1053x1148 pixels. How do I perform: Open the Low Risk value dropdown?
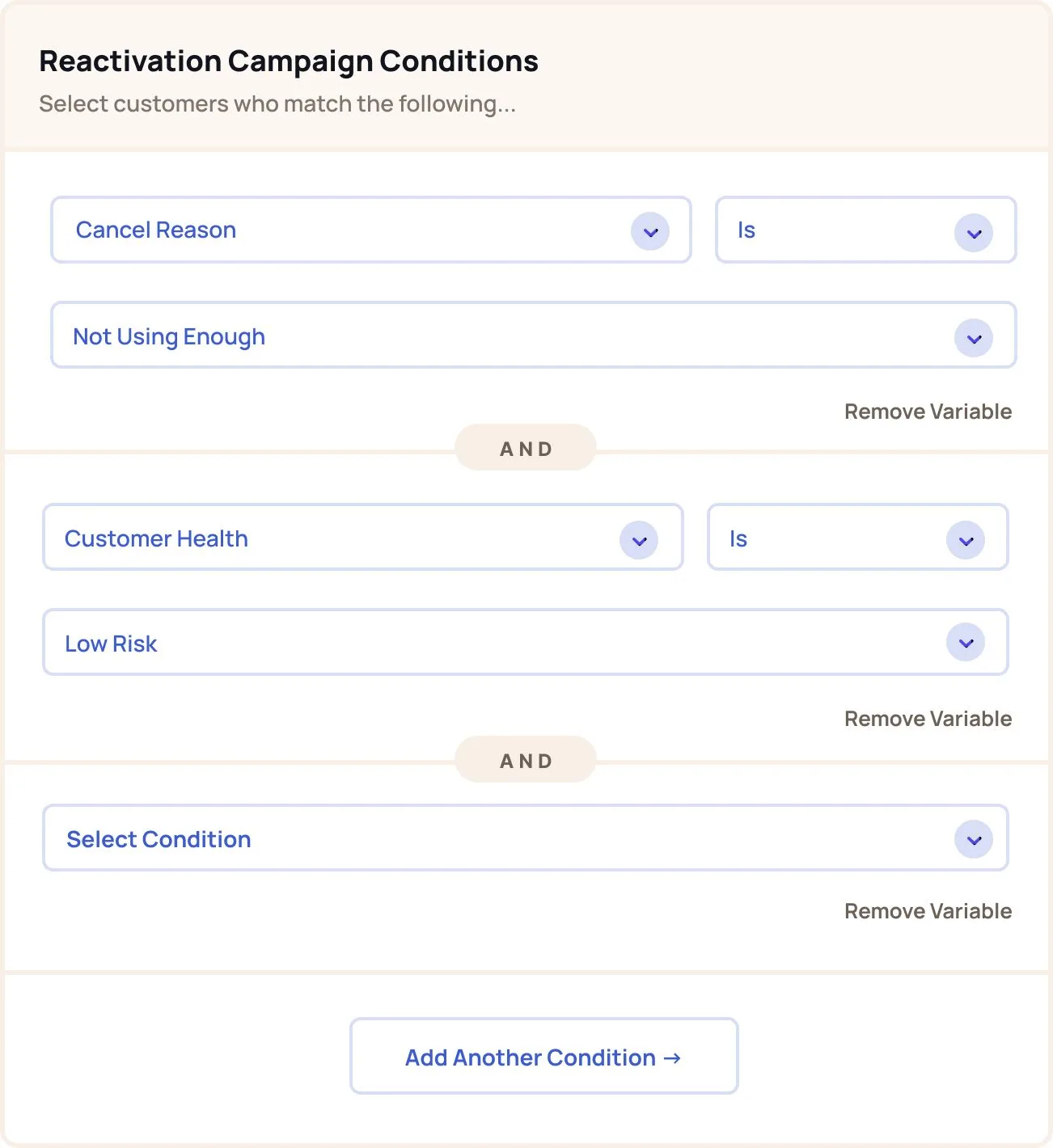(526, 642)
